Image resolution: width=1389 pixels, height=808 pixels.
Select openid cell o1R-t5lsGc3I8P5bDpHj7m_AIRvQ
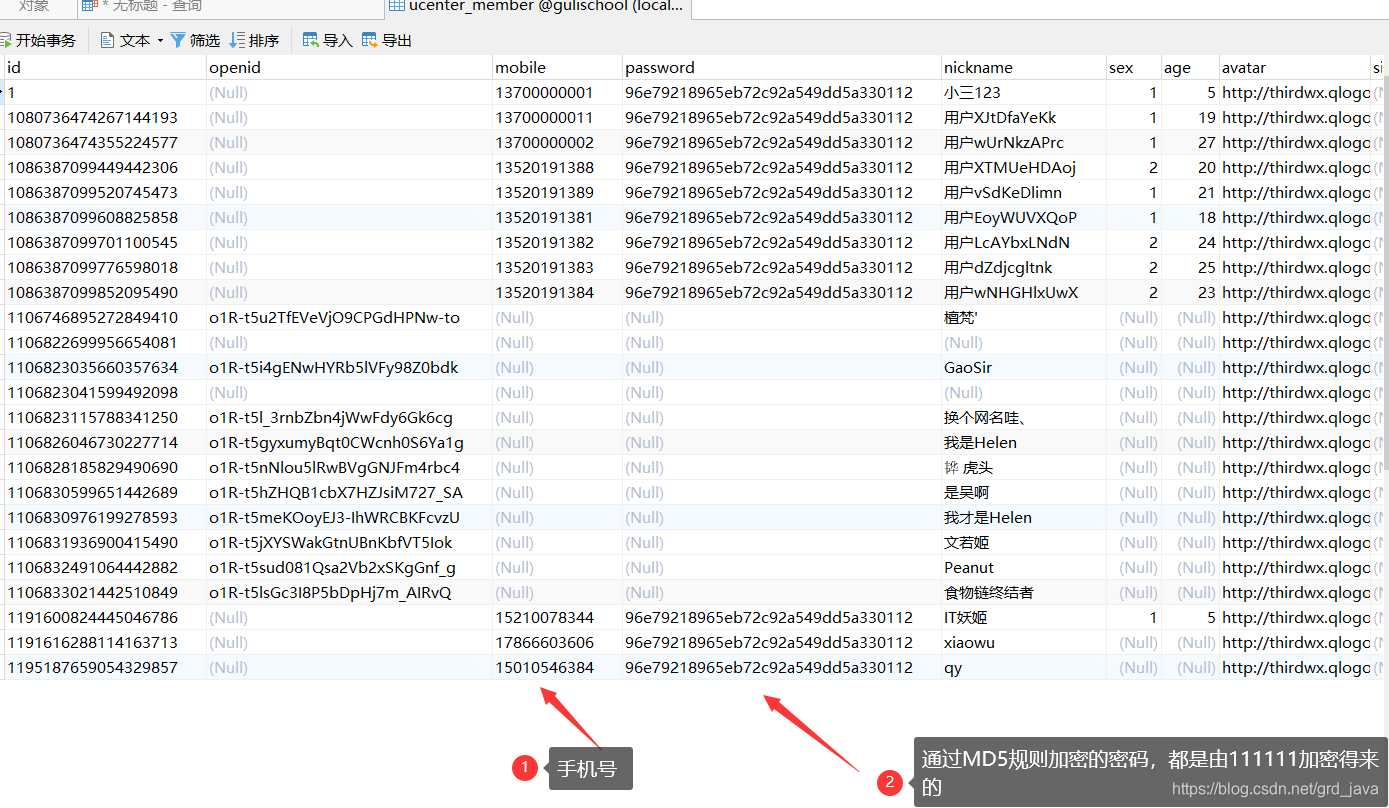pyautogui.click(x=349, y=593)
